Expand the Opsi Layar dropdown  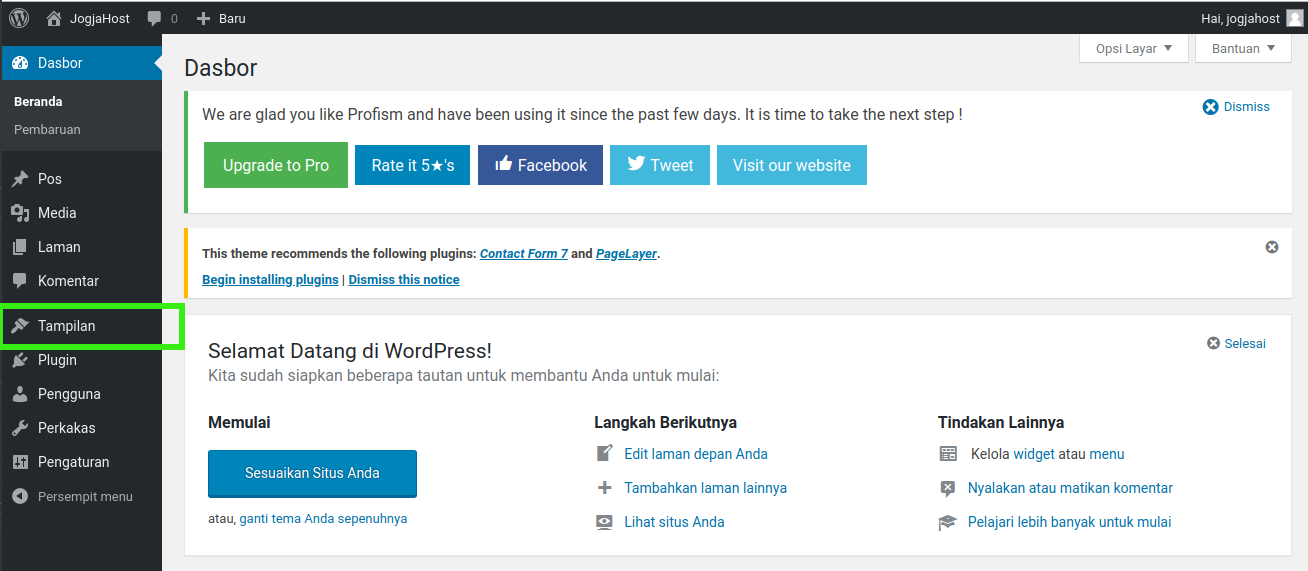1133,48
